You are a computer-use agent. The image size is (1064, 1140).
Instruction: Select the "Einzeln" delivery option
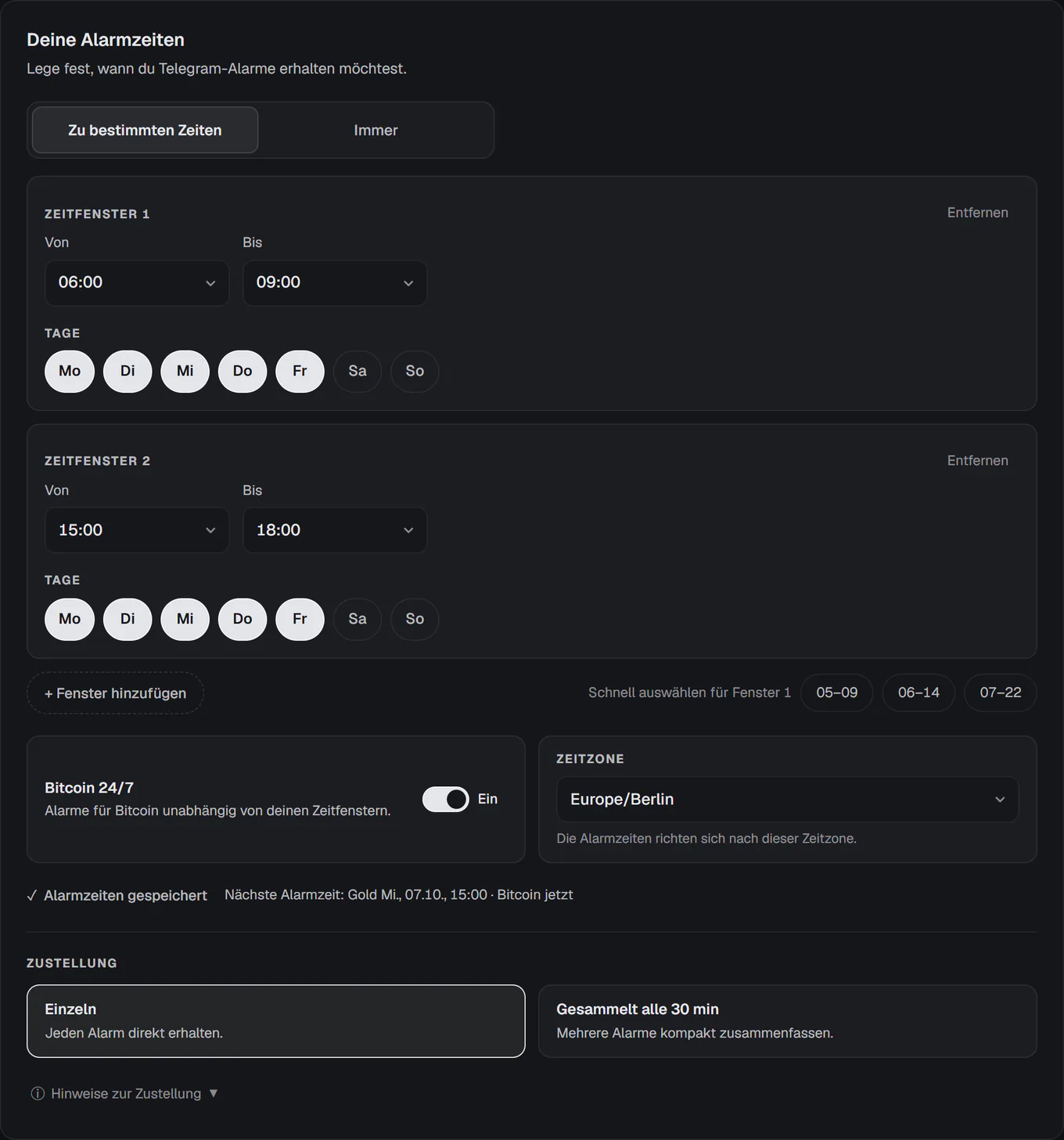(276, 1021)
